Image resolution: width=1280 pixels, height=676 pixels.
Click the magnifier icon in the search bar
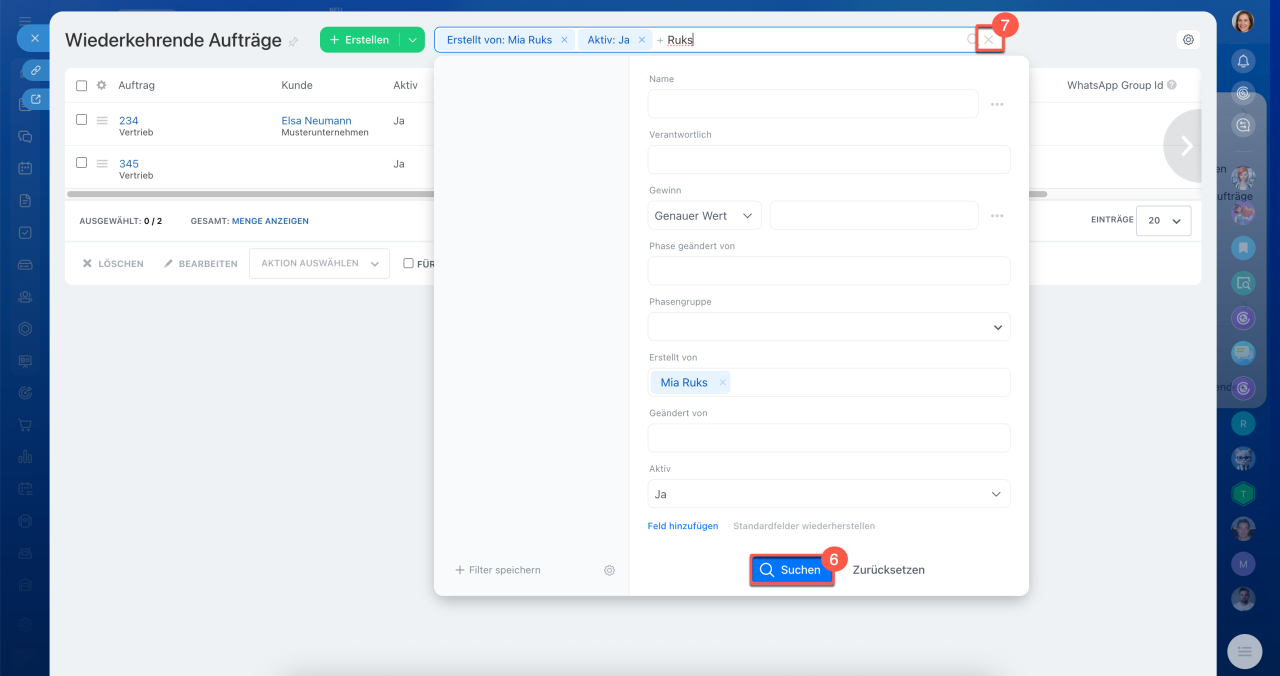(972, 40)
